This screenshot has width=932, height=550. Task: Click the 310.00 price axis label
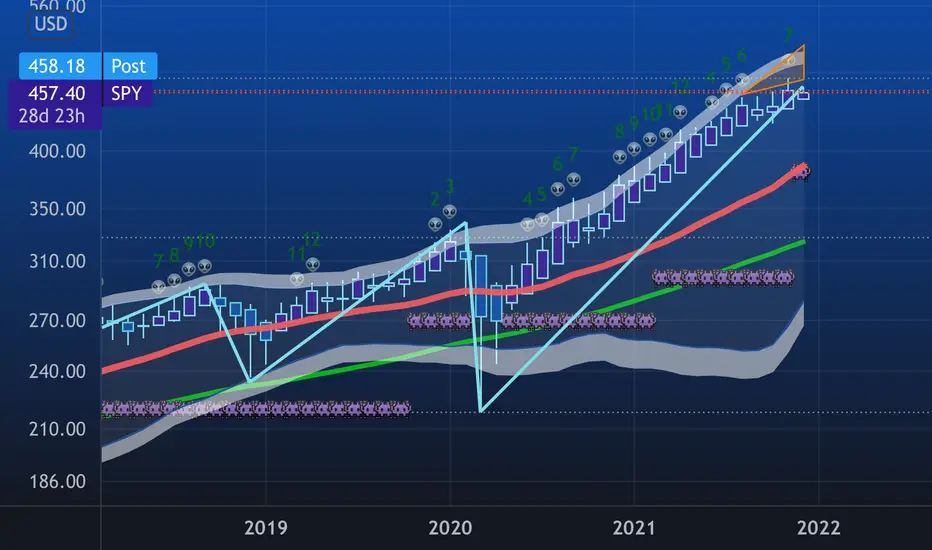57,261
